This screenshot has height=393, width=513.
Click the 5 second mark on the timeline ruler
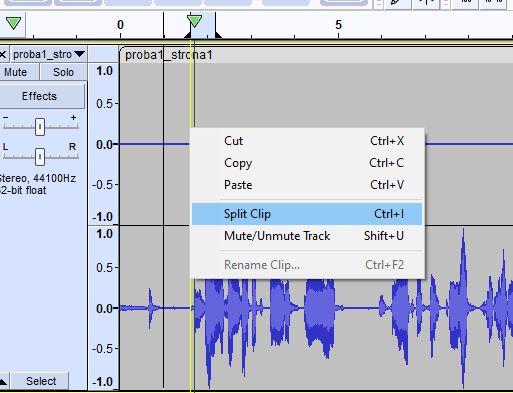pyautogui.click(x=338, y=25)
